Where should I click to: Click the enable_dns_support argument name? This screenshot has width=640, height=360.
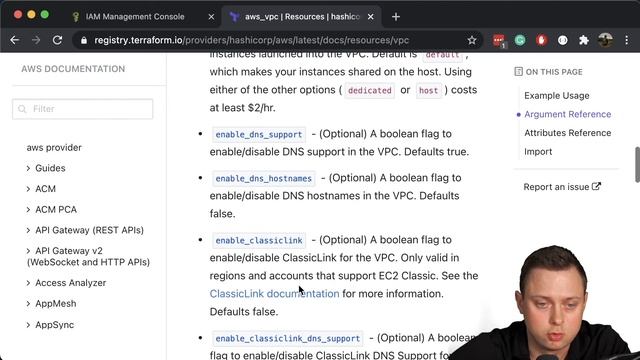coord(259,134)
